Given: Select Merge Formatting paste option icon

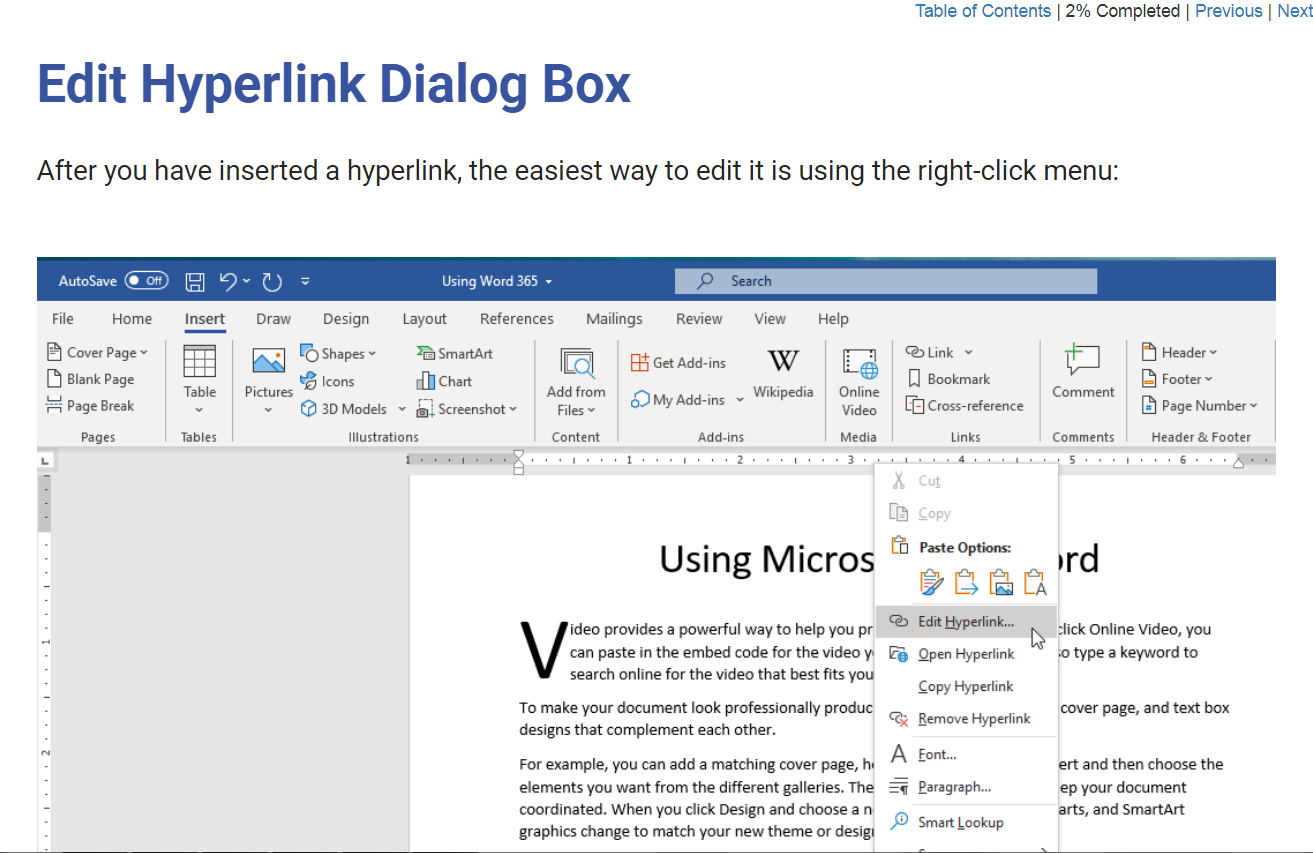Looking at the screenshot, I should [x=966, y=582].
